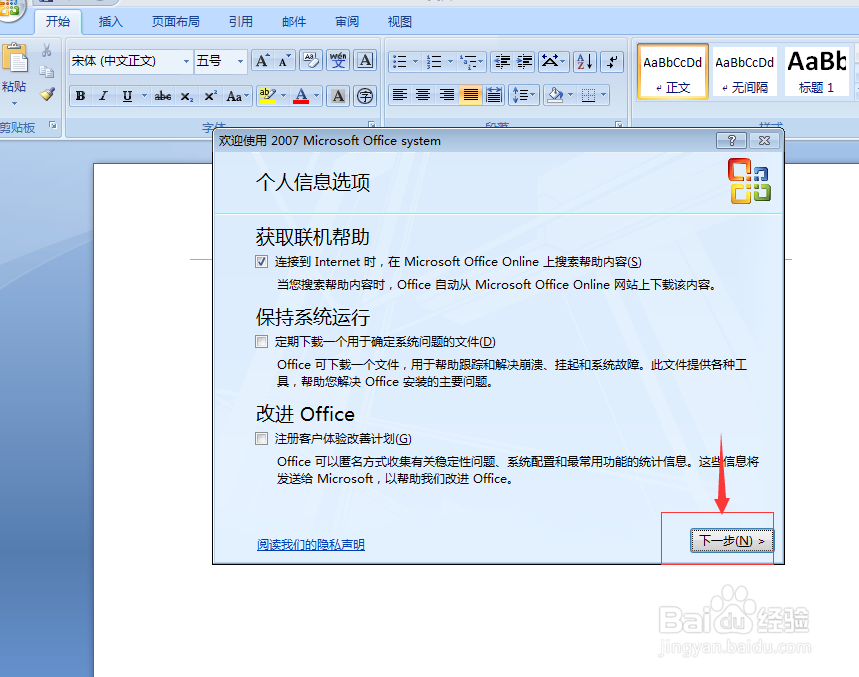859x677 pixels.
Task: Select the 正文 style thumbnail
Action: (x=673, y=72)
